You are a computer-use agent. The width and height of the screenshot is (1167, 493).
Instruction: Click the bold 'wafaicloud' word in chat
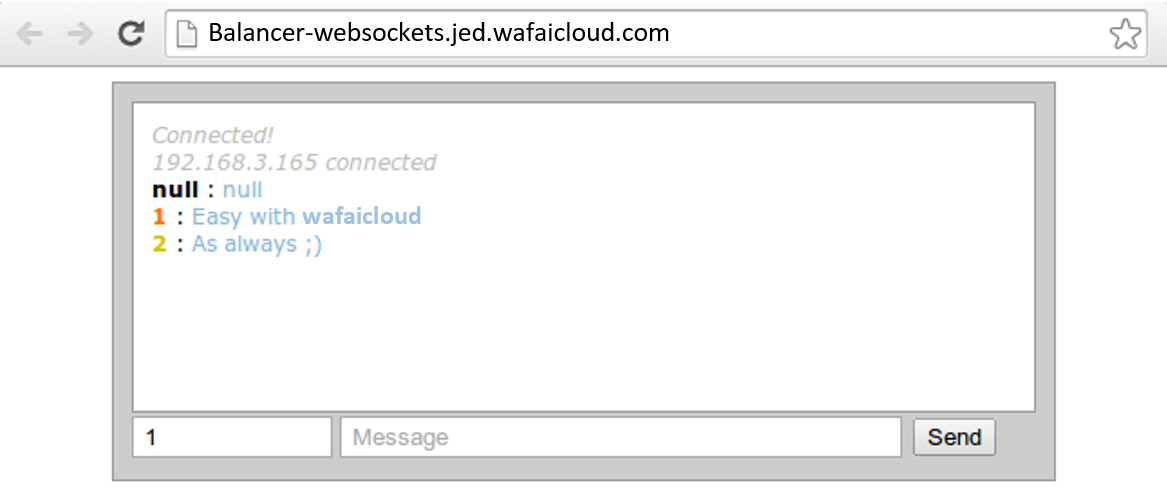pos(362,217)
